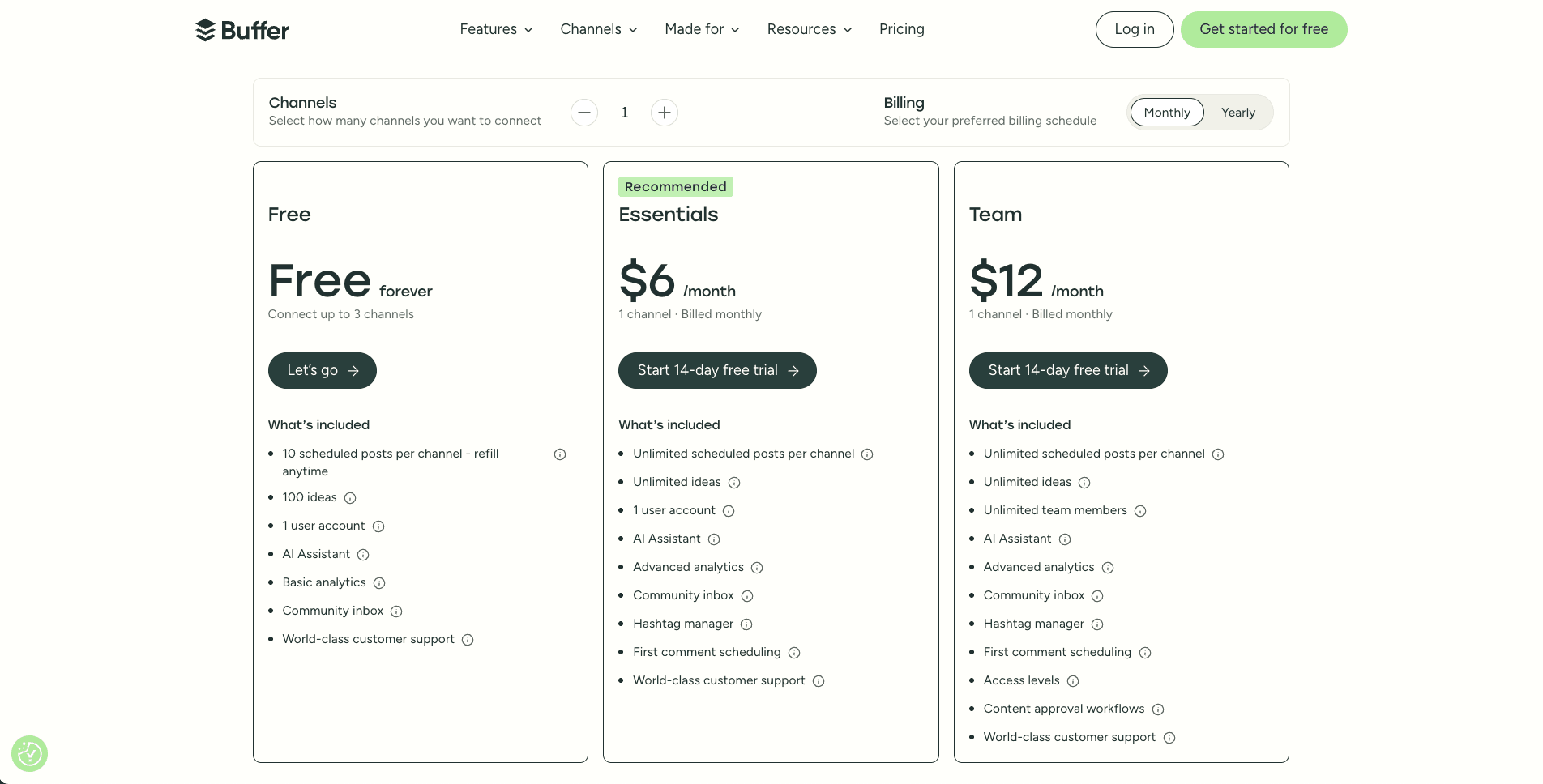The width and height of the screenshot is (1543, 784).
Task: Open the AI Assistant info tooltip in Essentials
Action: [x=713, y=539]
